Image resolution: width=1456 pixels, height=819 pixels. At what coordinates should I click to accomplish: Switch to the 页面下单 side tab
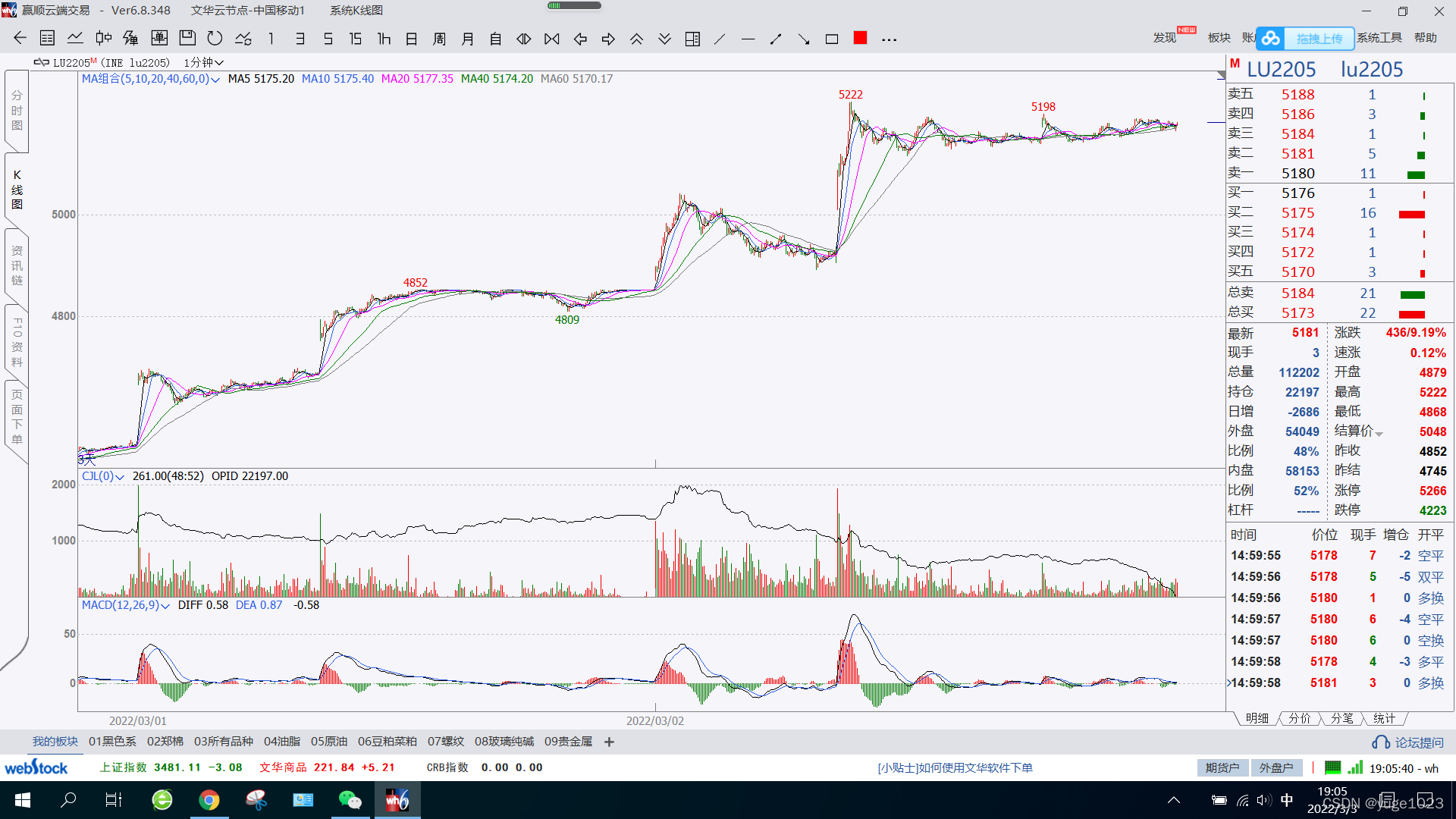coord(17,417)
